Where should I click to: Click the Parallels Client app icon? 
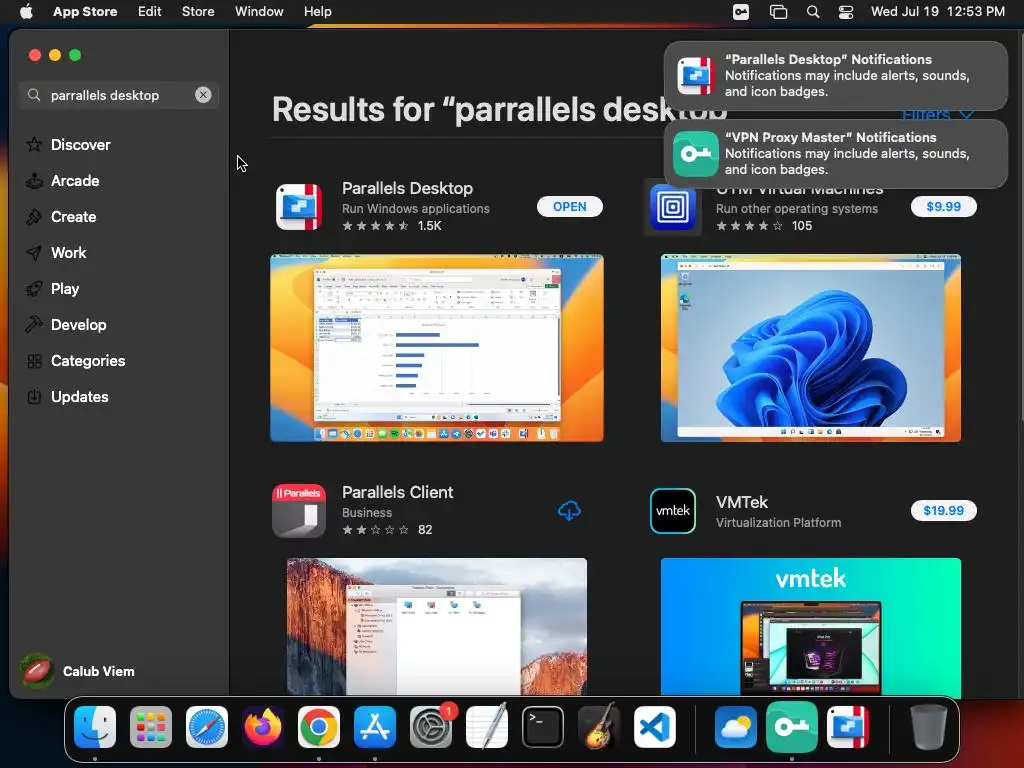pos(299,511)
